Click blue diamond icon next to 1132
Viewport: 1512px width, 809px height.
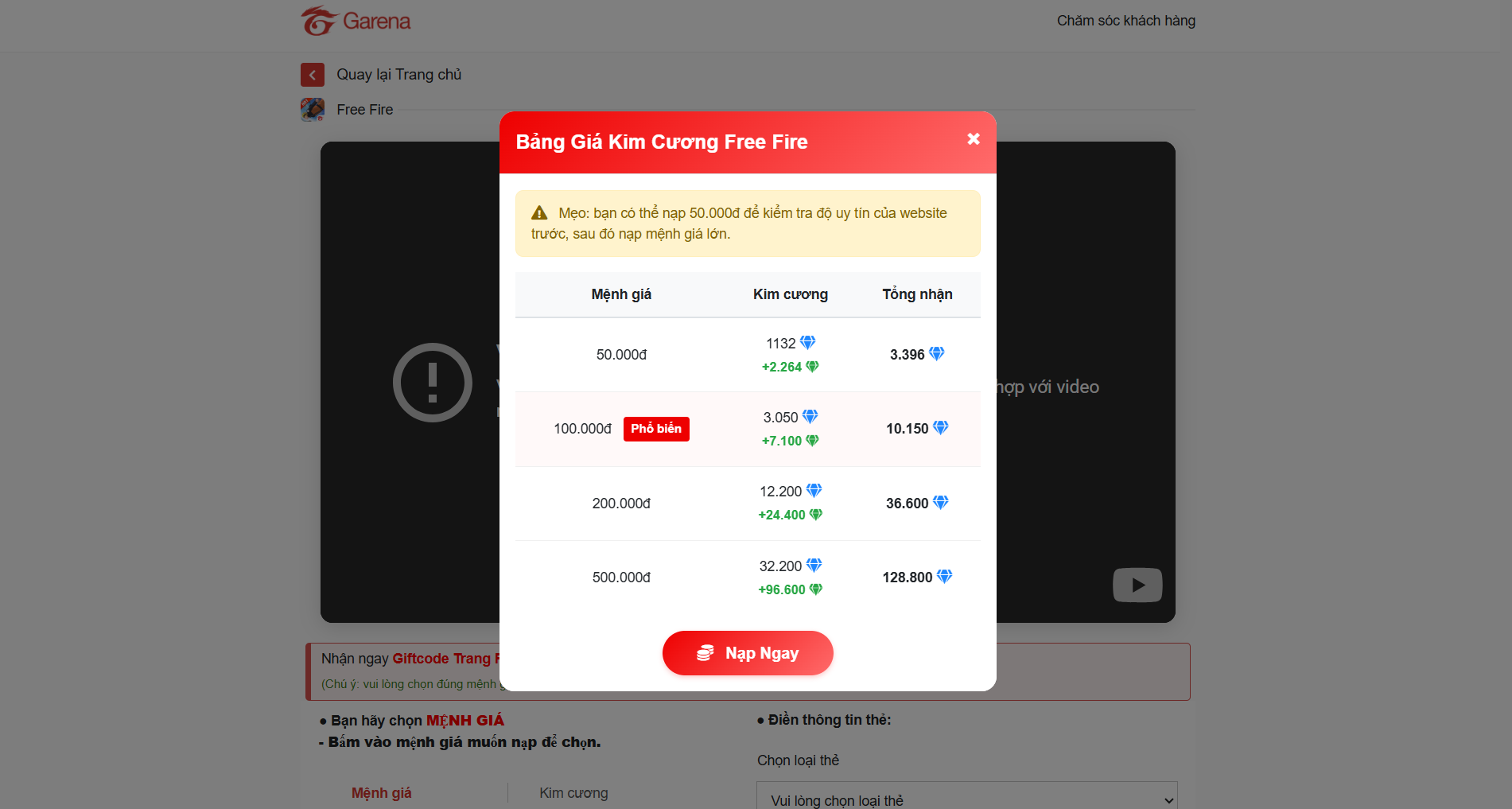pyautogui.click(x=807, y=343)
